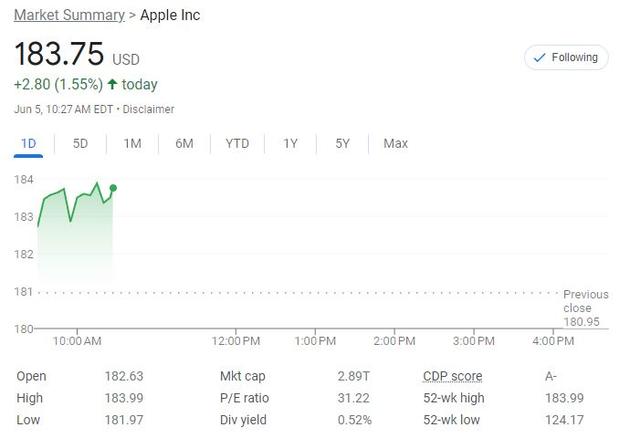The width and height of the screenshot is (640, 438).
Task: Click the green current price dot on chart
Action: [113, 188]
